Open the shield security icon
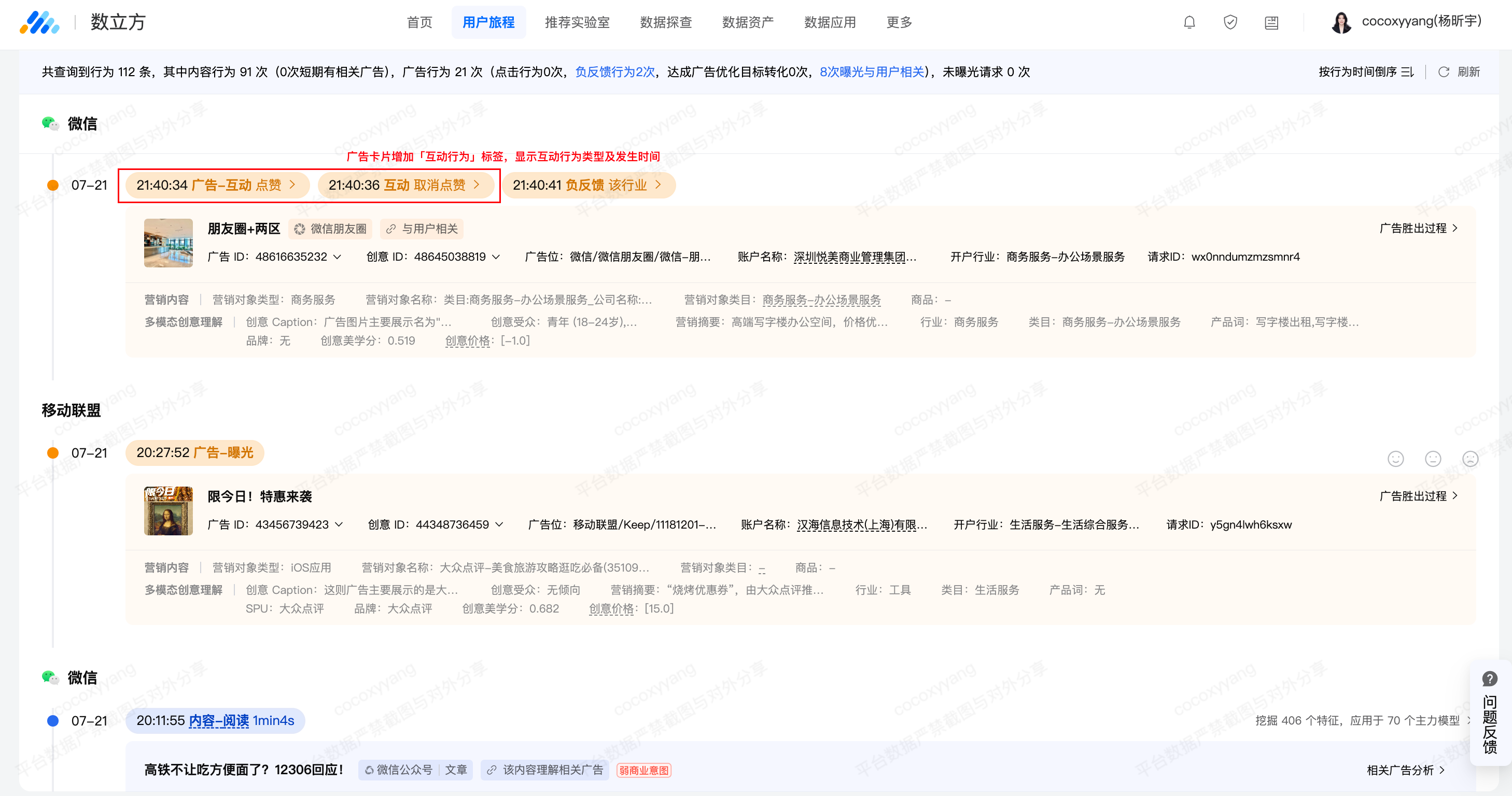1512x796 pixels. (1230, 22)
